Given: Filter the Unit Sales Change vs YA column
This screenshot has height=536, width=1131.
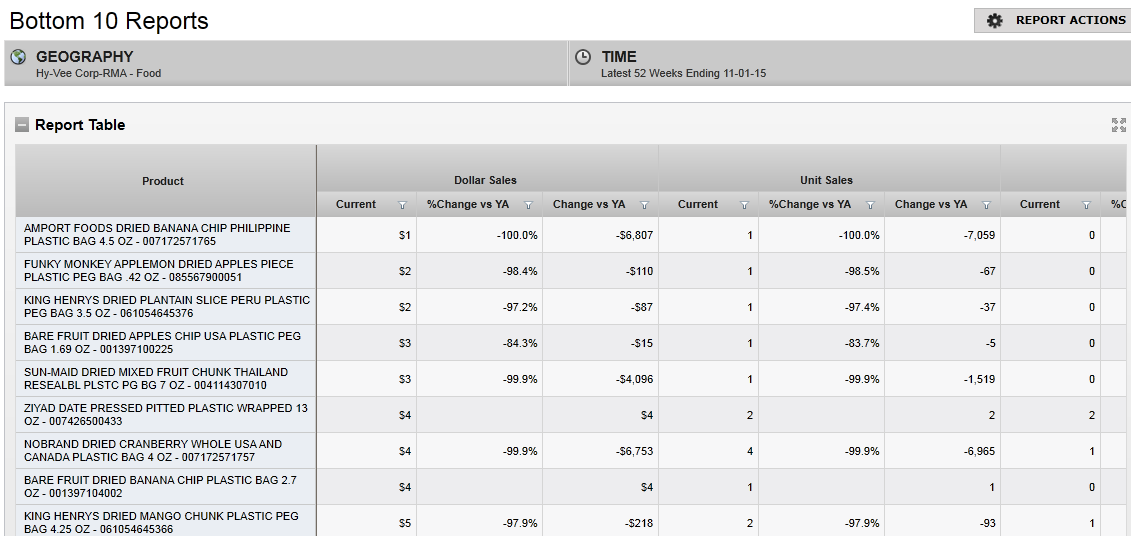Looking at the screenshot, I should click(986, 205).
